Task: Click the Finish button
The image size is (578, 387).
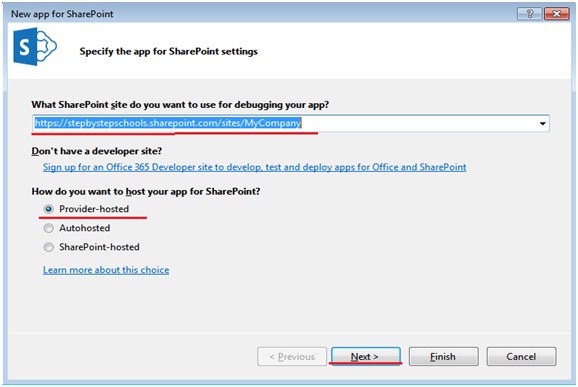Action: 443,356
